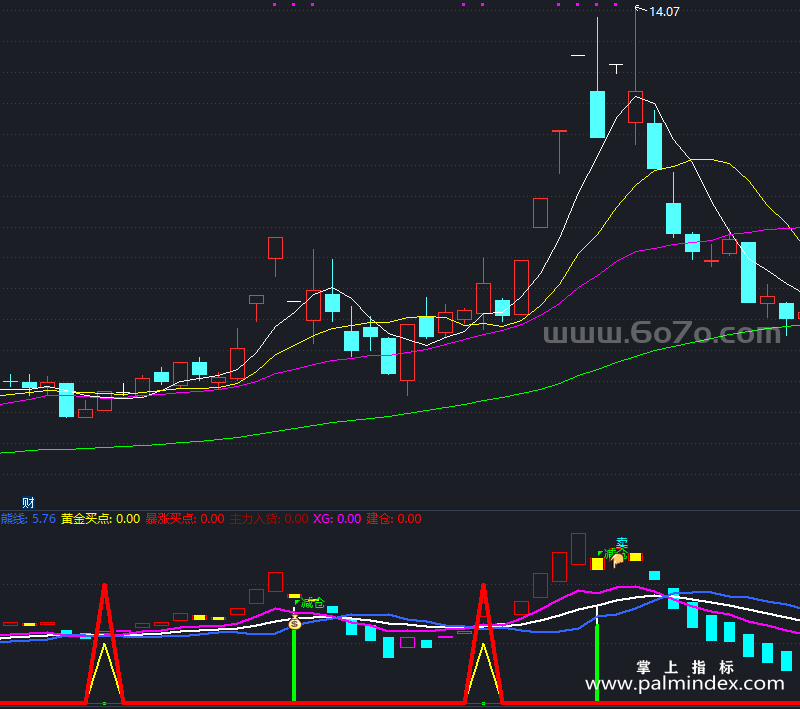Viewport: 800px width, 709px height.
Task: Click the money bag signal icon
Action: 294,622
